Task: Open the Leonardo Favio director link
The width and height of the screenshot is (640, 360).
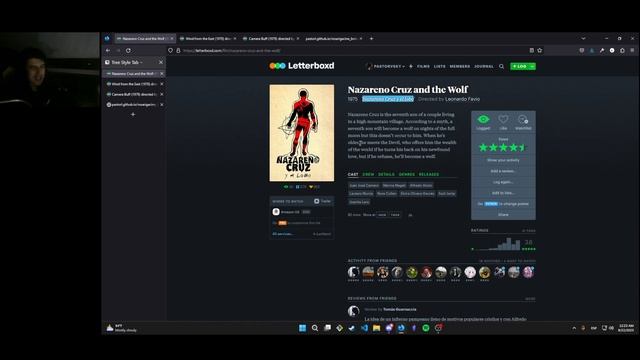Action: 462,99
